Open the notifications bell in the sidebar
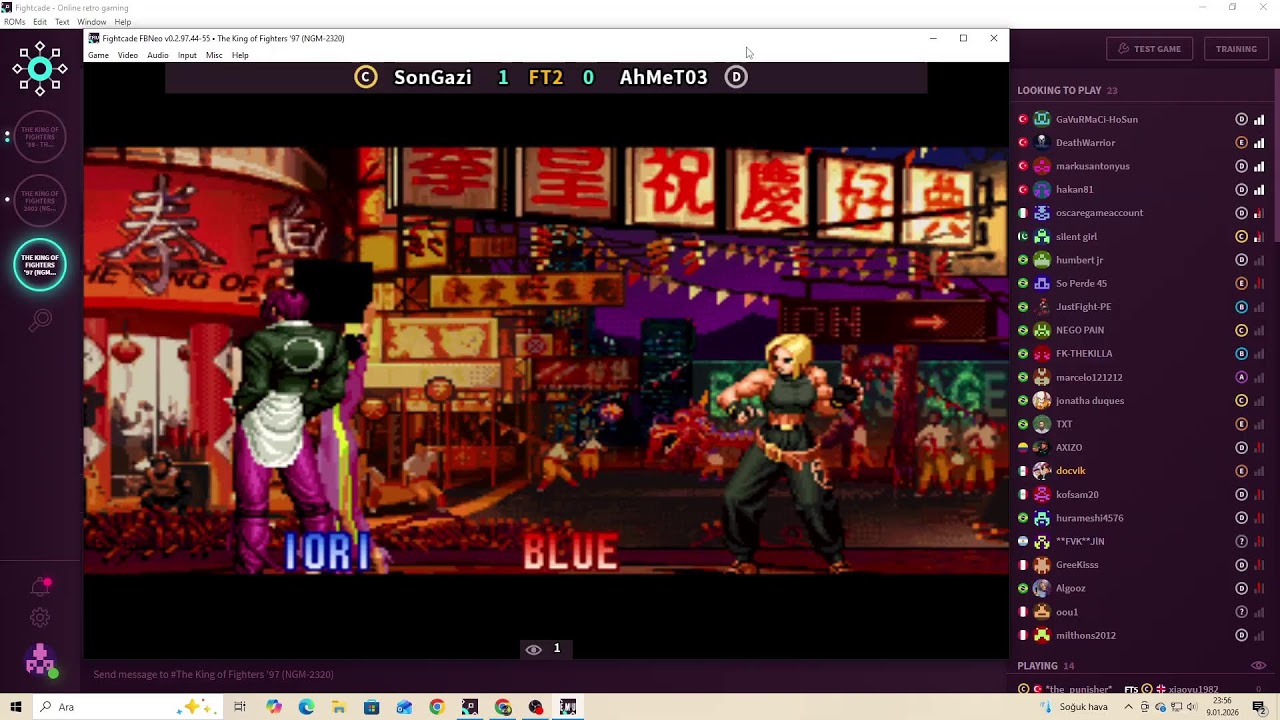 [41, 586]
